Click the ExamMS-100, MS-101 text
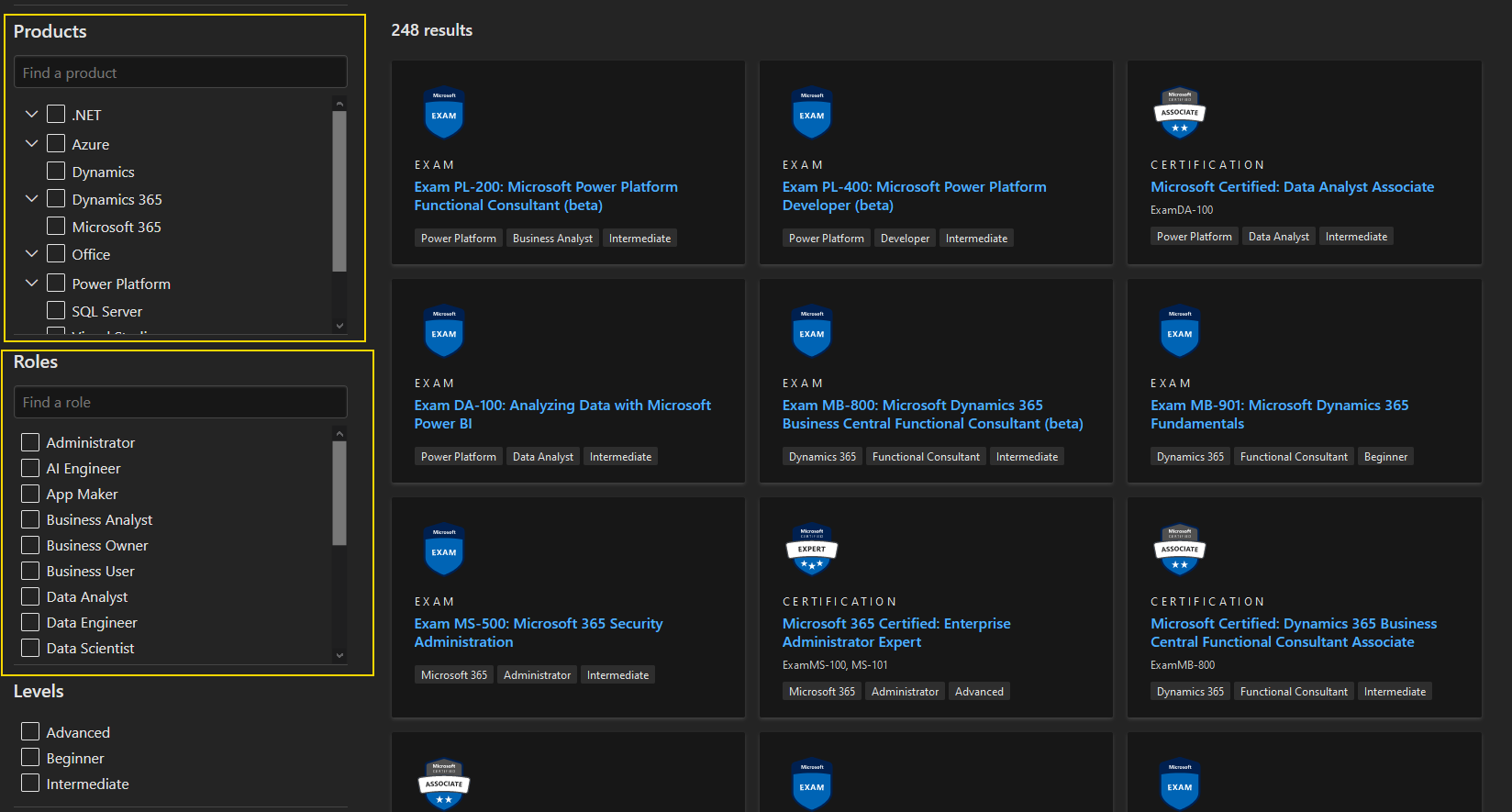The image size is (1512, 812). (x=835, y=665)
